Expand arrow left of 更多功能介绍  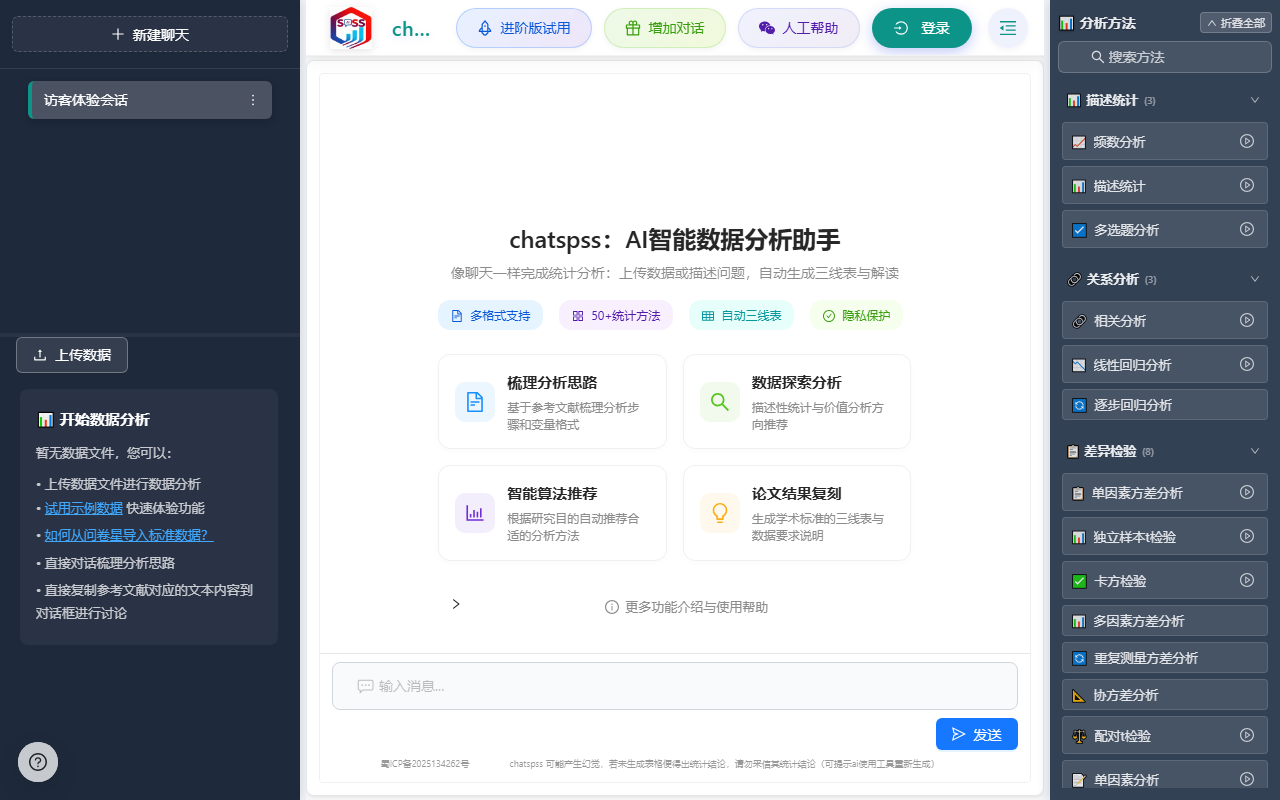[x=456, y=604]
